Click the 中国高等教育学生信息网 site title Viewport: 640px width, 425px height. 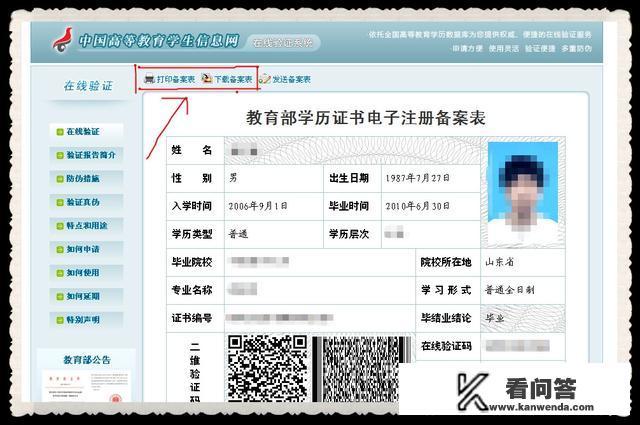(159, 41)
